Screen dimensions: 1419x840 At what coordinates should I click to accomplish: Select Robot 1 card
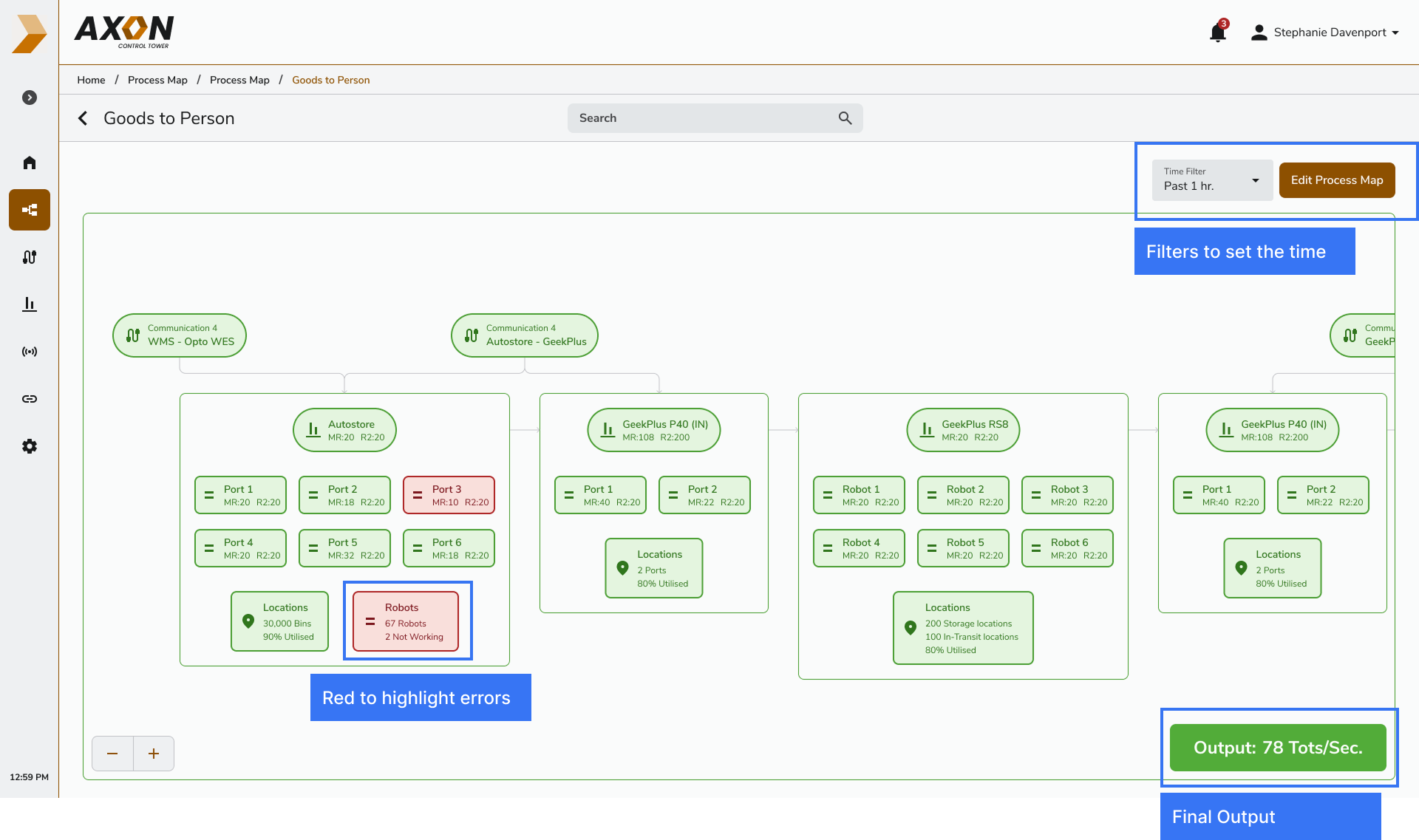click(x=859, y=495)
